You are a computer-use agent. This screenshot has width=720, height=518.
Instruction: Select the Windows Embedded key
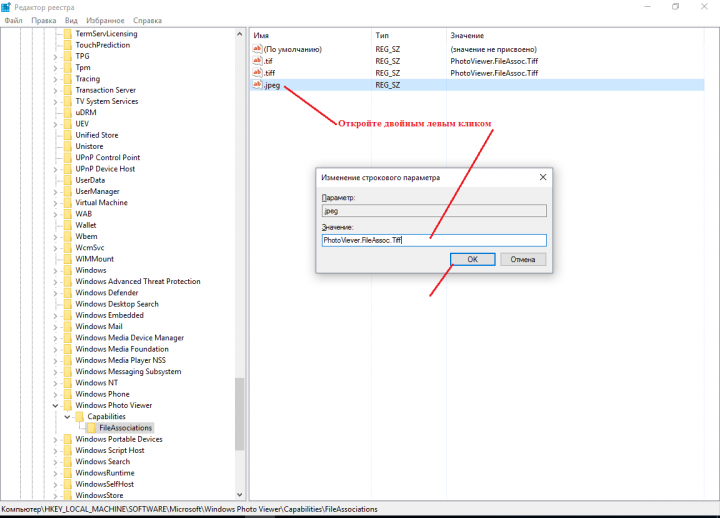(x=109, y=315)
